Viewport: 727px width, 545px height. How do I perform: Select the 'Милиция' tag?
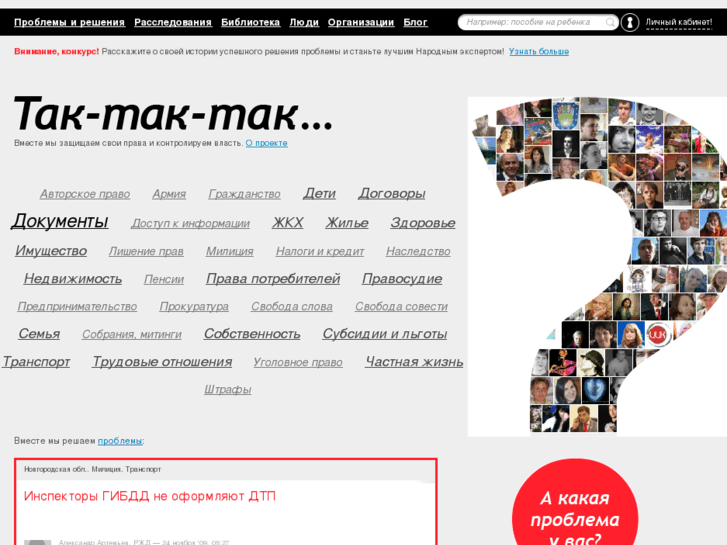tap(230, 251)
